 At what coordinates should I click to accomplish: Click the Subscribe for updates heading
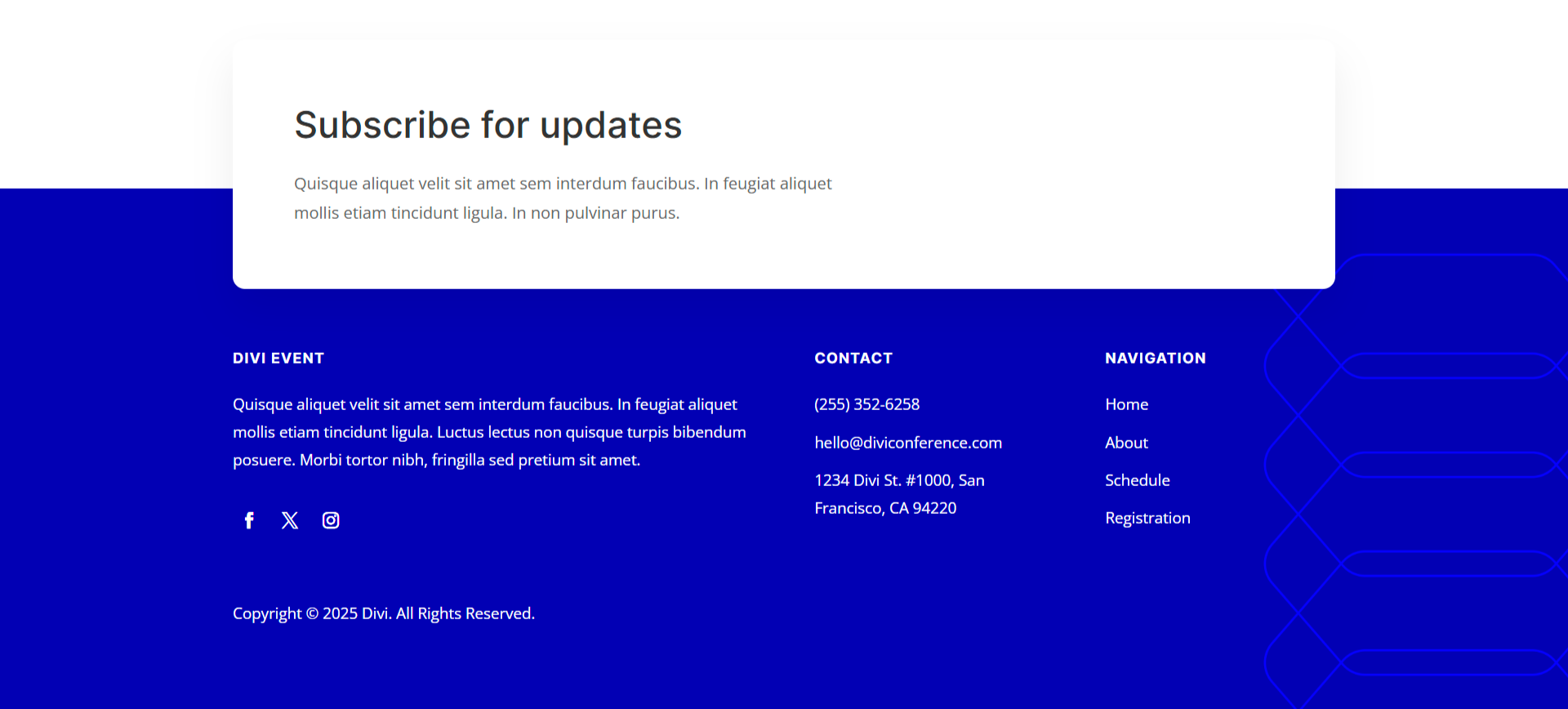point(488,125)
